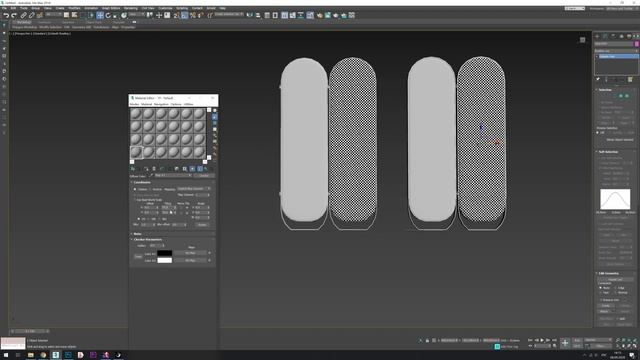
Task: Click the Render Production teapot icon
Action: tap(335, 15)
